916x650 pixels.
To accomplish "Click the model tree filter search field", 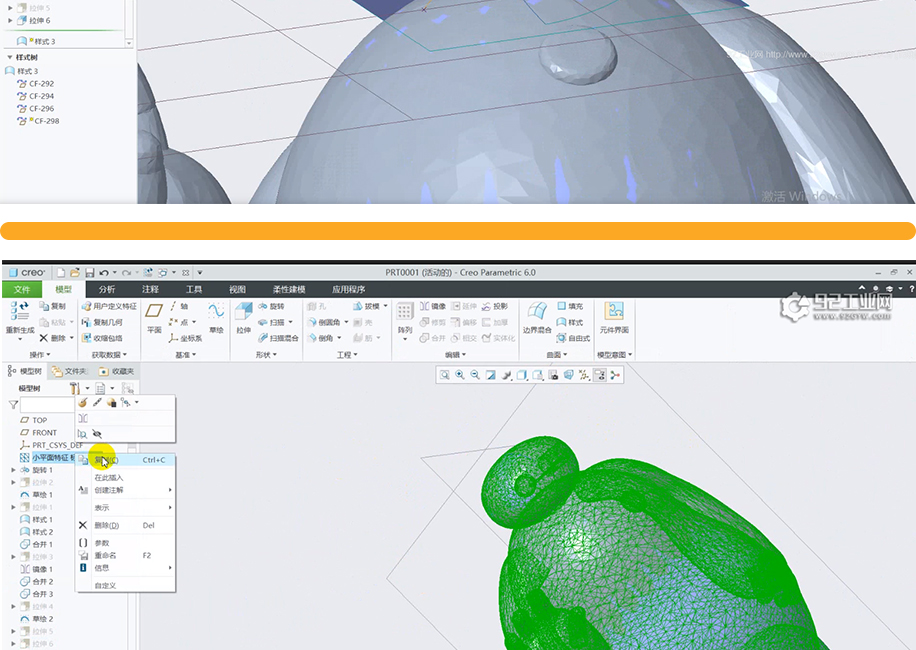I will tap(48, 404).
